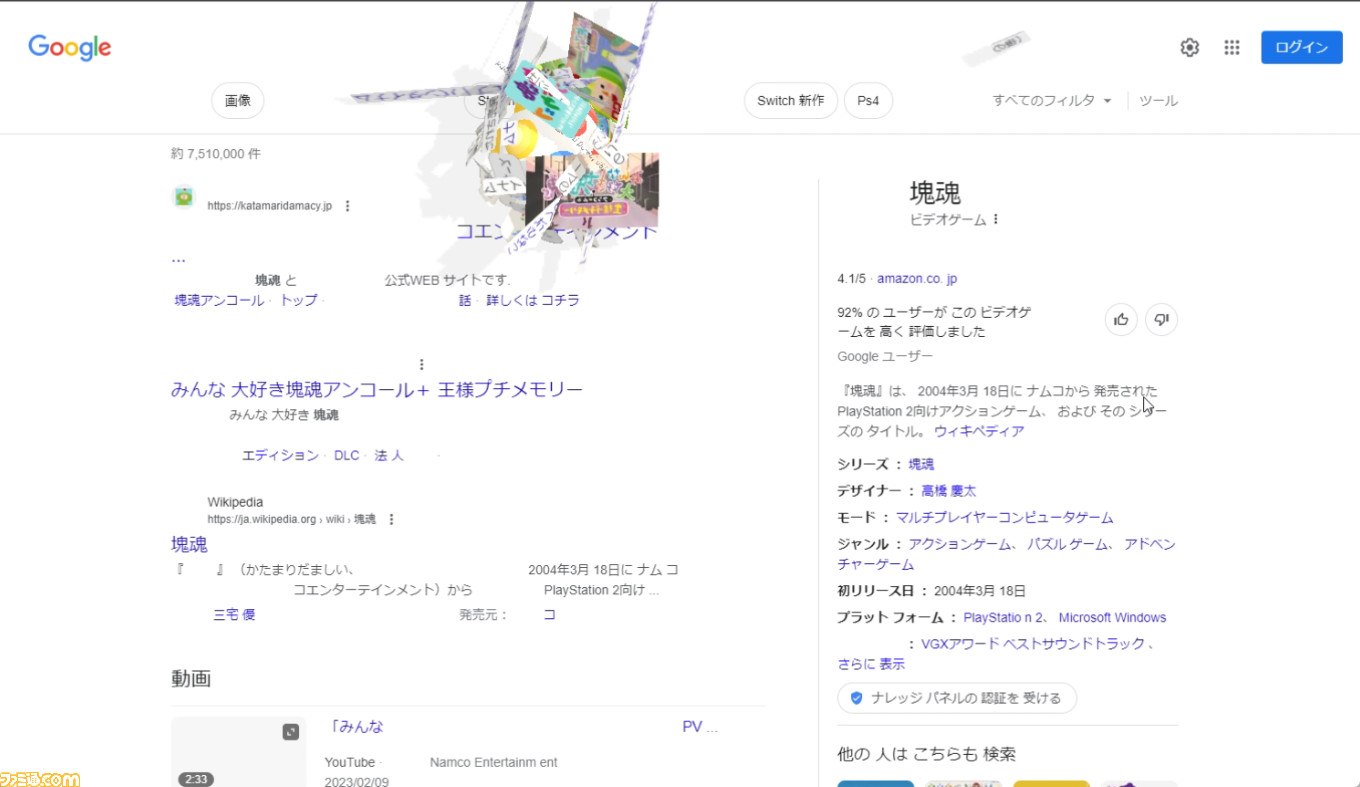The image size is (1360, 787).
Task: Click the video thumbnail with 2:33 duration
Action: (238, 752)
